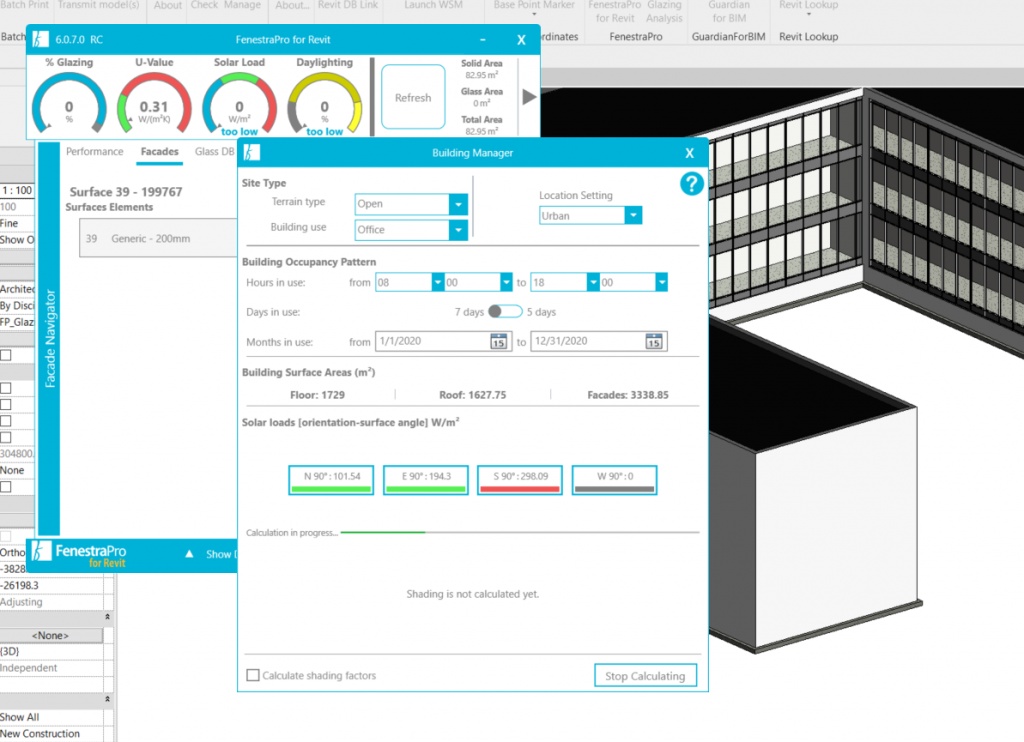Click the Launch WSM ribbon button
Image resolution: width=1024 pixels, height=742 pixels.
433,5
